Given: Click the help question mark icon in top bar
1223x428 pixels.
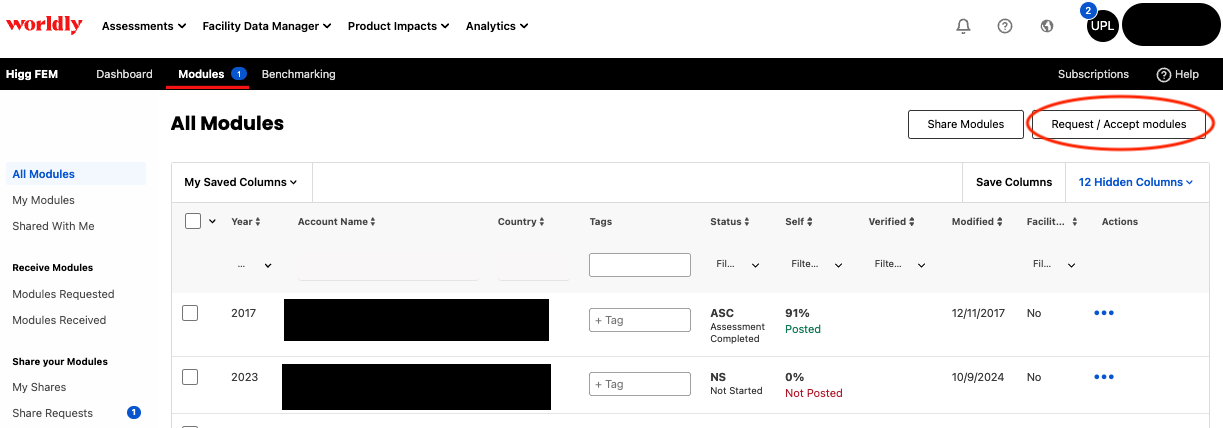Looking at the screenshot, I should (1005, 26).
